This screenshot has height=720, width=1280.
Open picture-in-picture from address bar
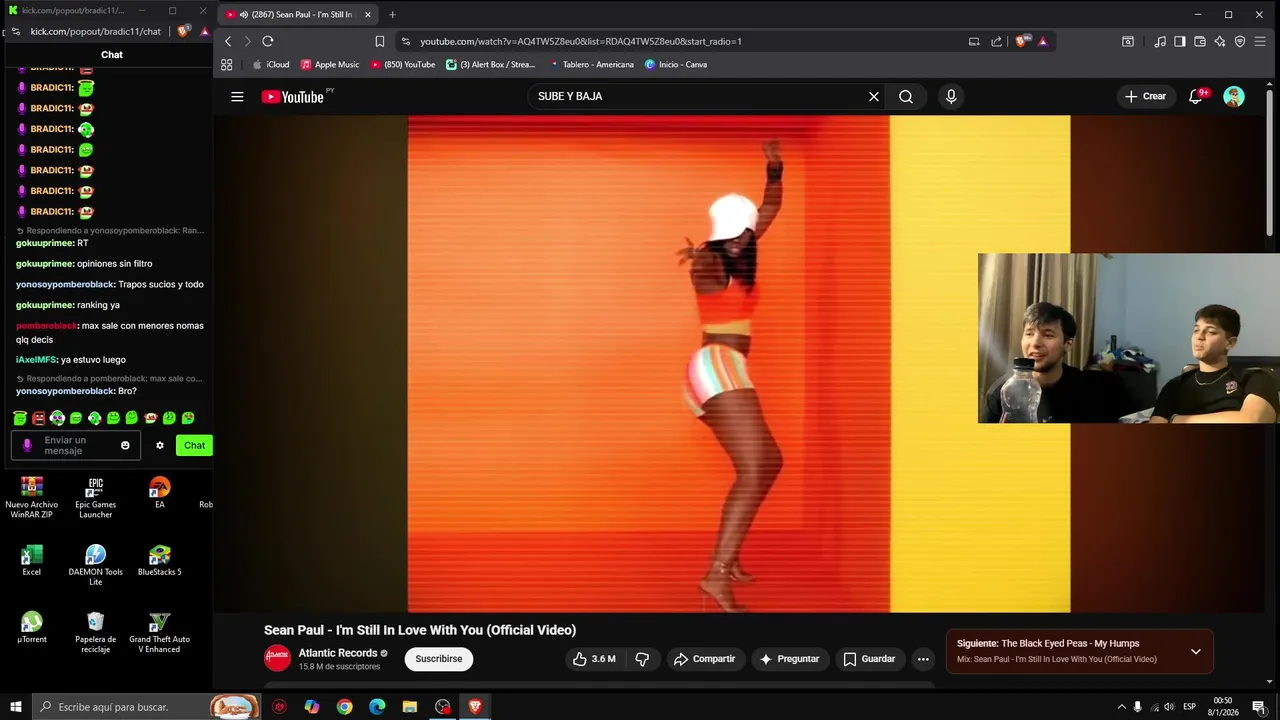point(974,41)
